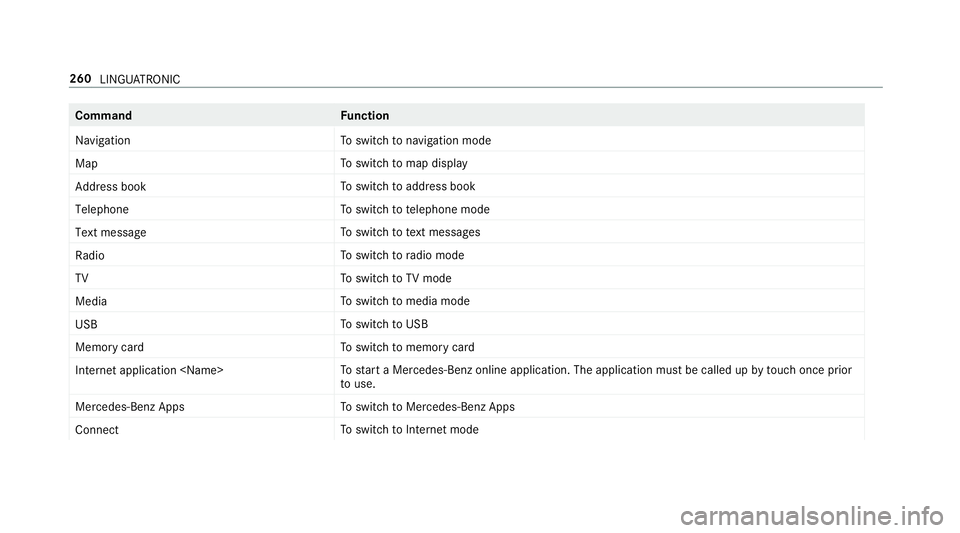960x533 pixels.
Task: Click the Connect command entry
Action: [97, 430]
